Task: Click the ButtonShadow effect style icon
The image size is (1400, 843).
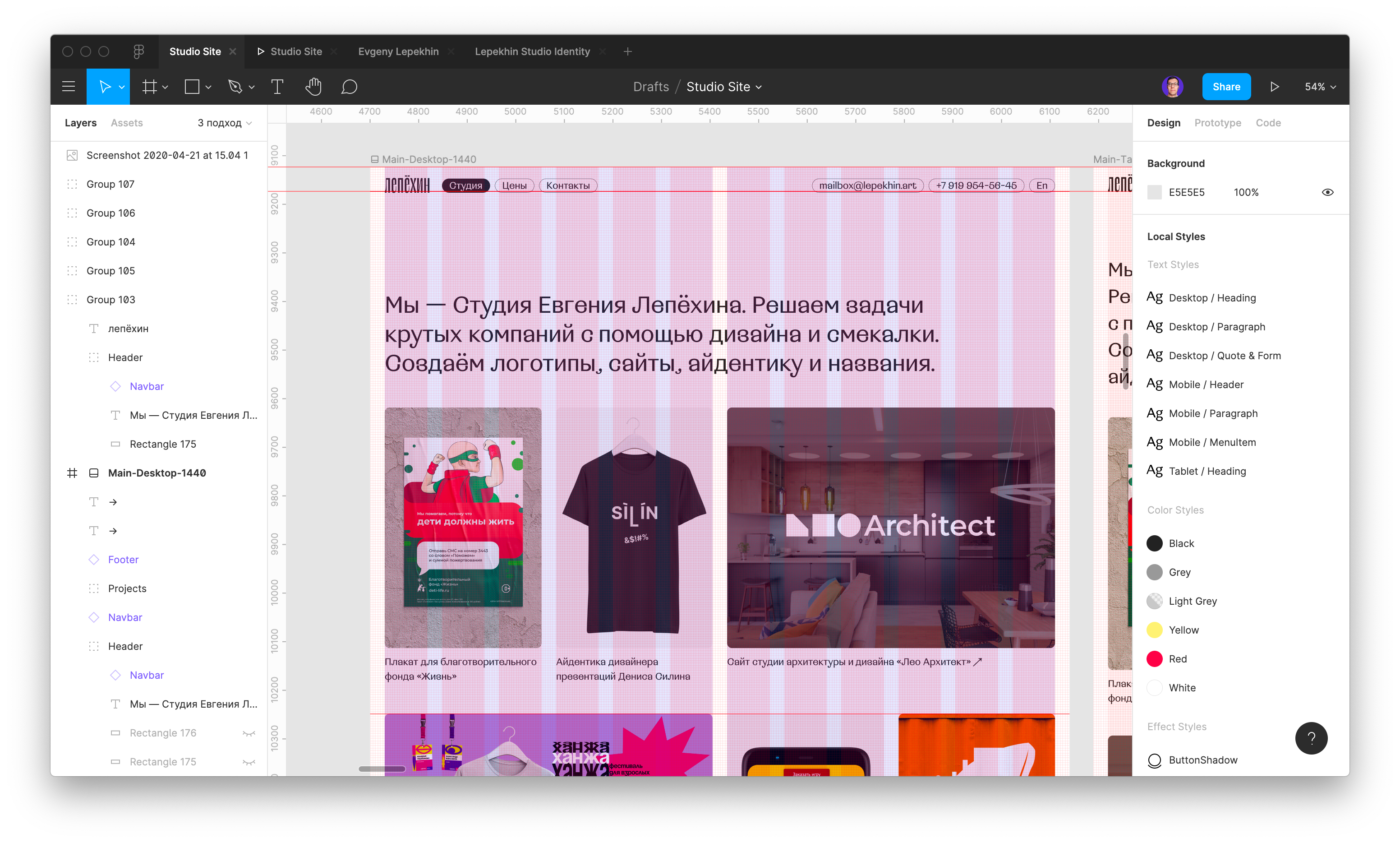Action: coord(1154,760)
